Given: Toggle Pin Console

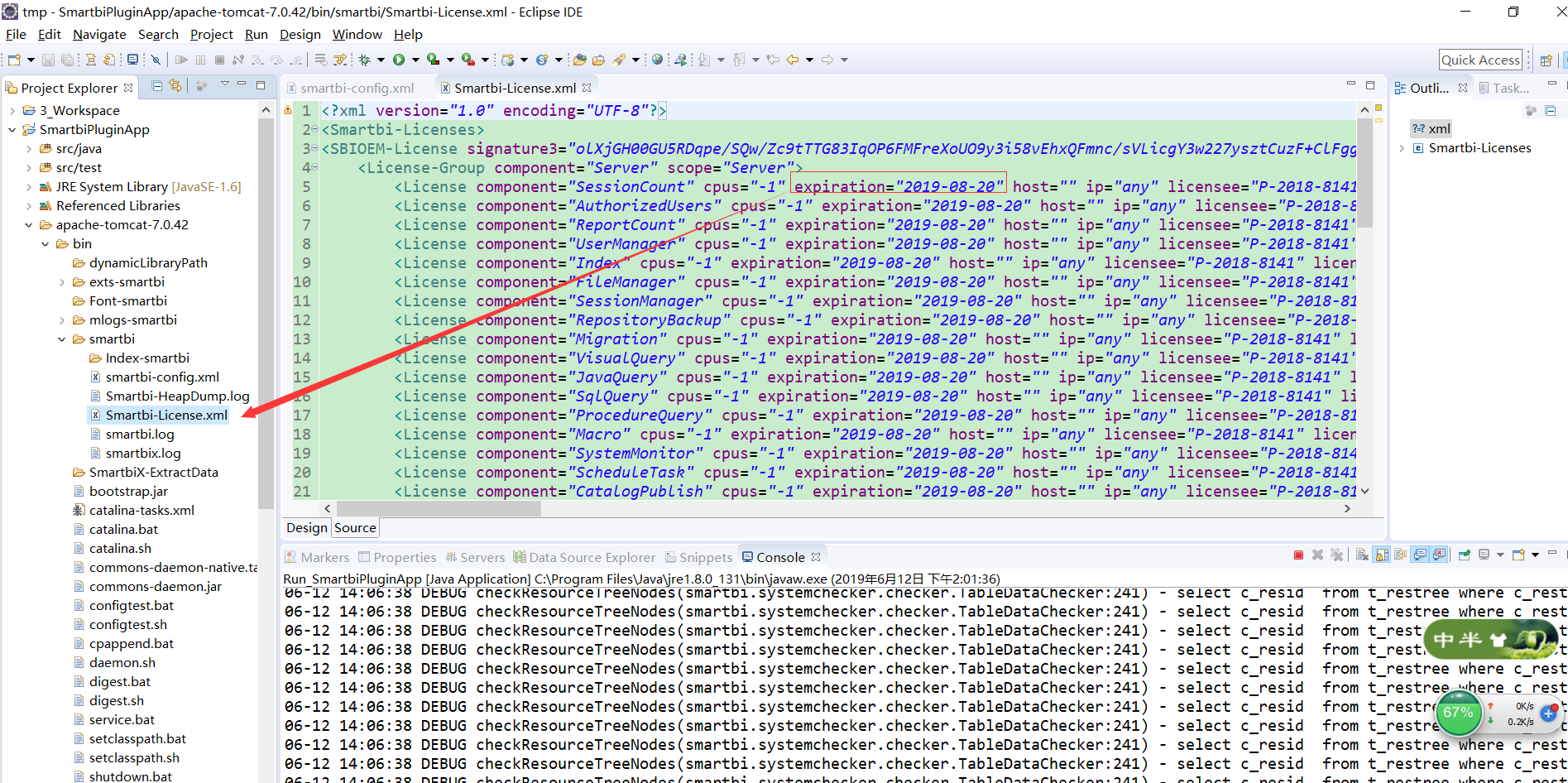Looking at the screenshot, I should pyautogui.click(x=1465, y=555).
